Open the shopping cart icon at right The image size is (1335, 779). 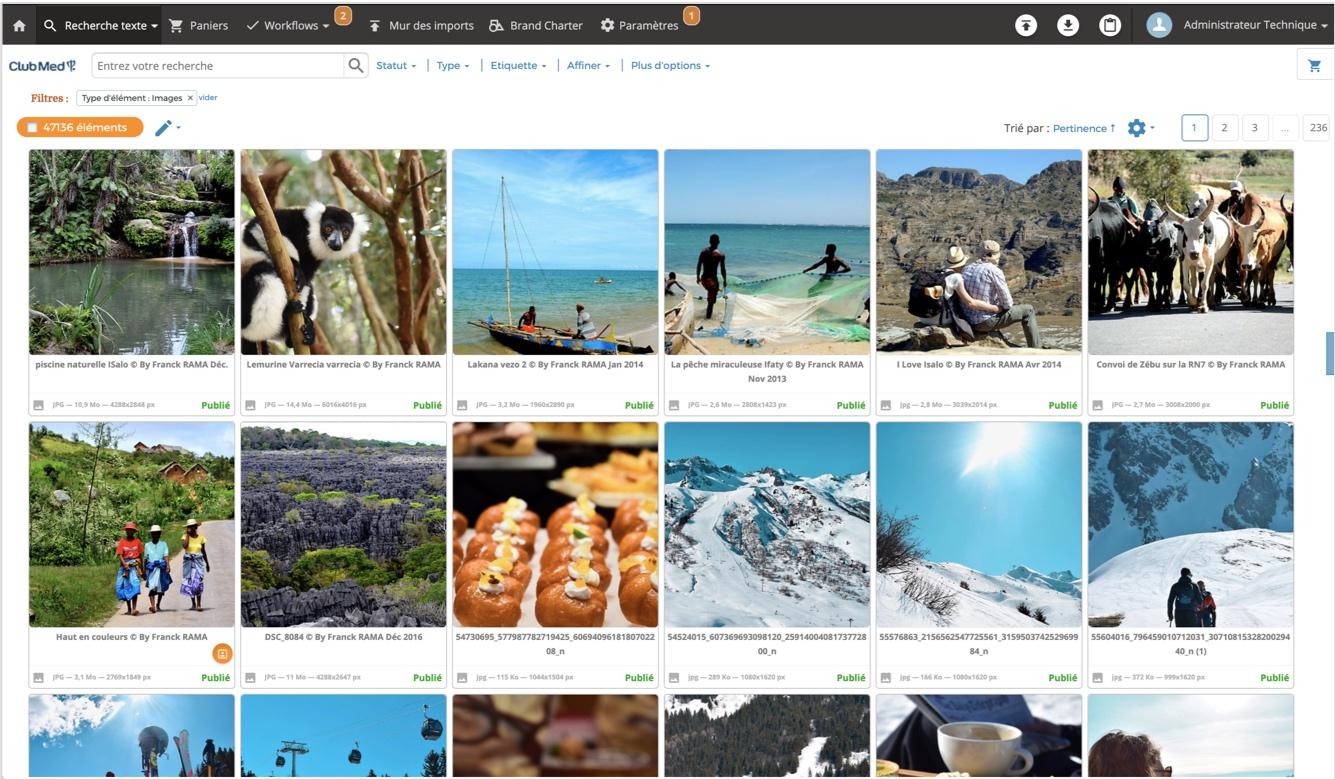pos(1314,66)
